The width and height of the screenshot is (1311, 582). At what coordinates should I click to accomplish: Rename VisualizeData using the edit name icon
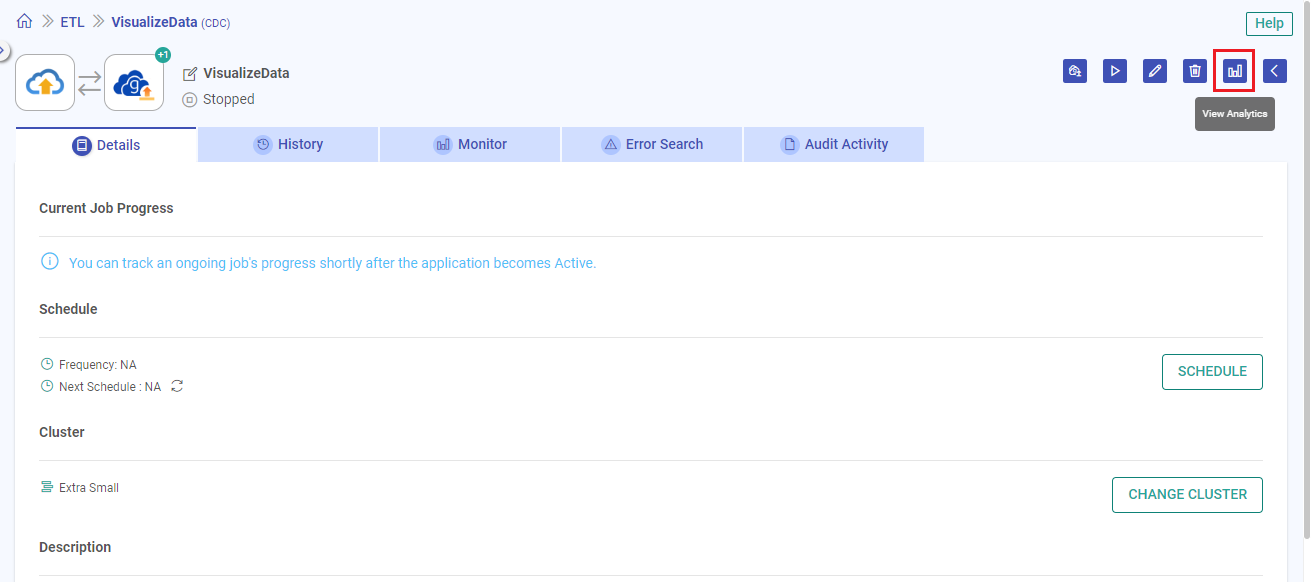[x=190, y=74]
